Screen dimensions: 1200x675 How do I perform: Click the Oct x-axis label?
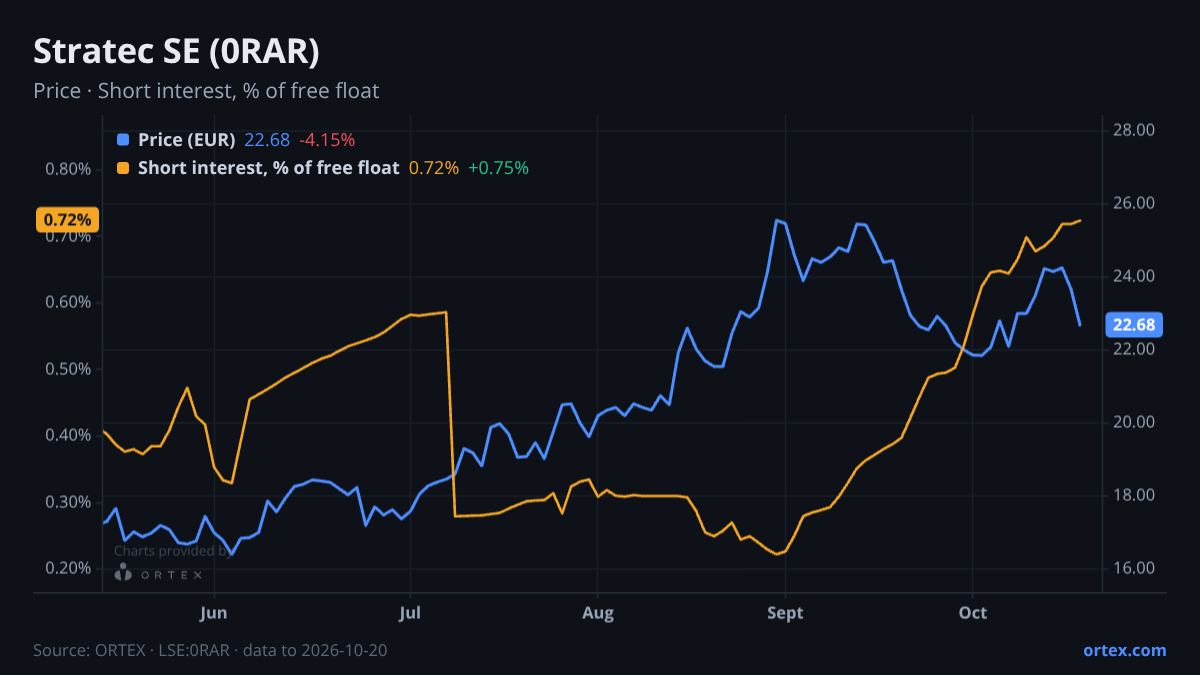coord(972,612)
